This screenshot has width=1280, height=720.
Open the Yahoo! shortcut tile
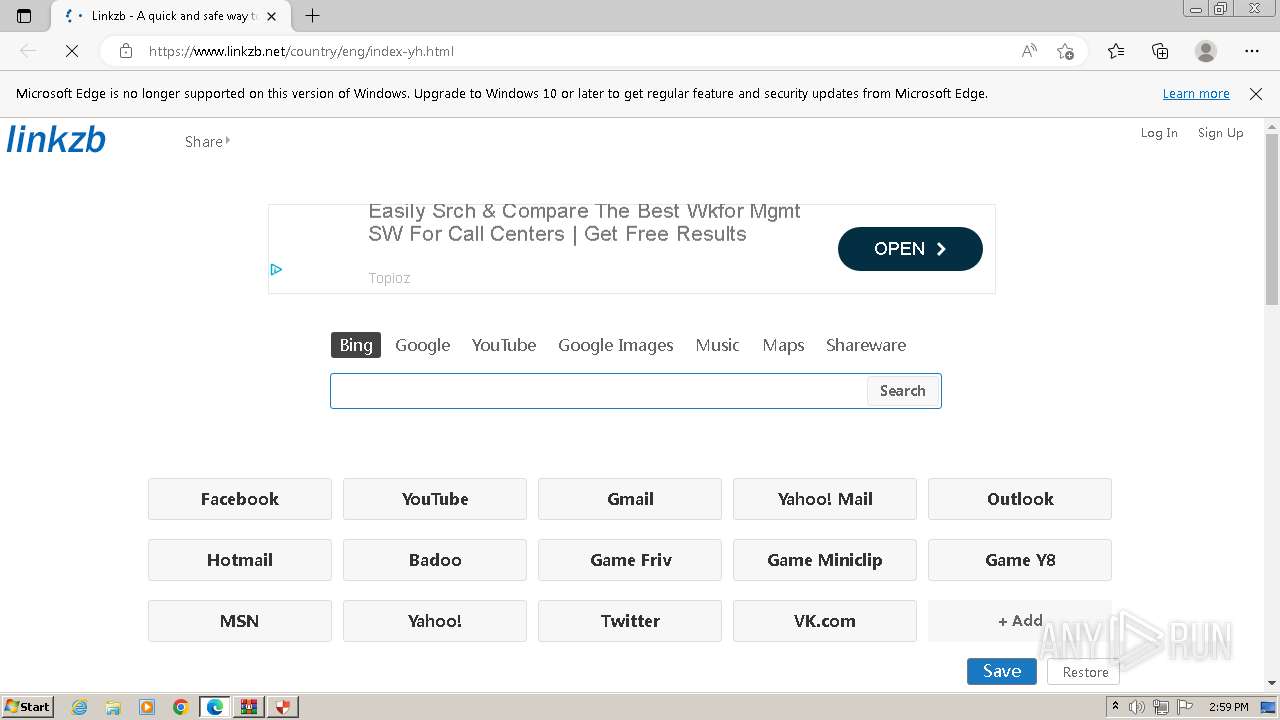[435, 621]
